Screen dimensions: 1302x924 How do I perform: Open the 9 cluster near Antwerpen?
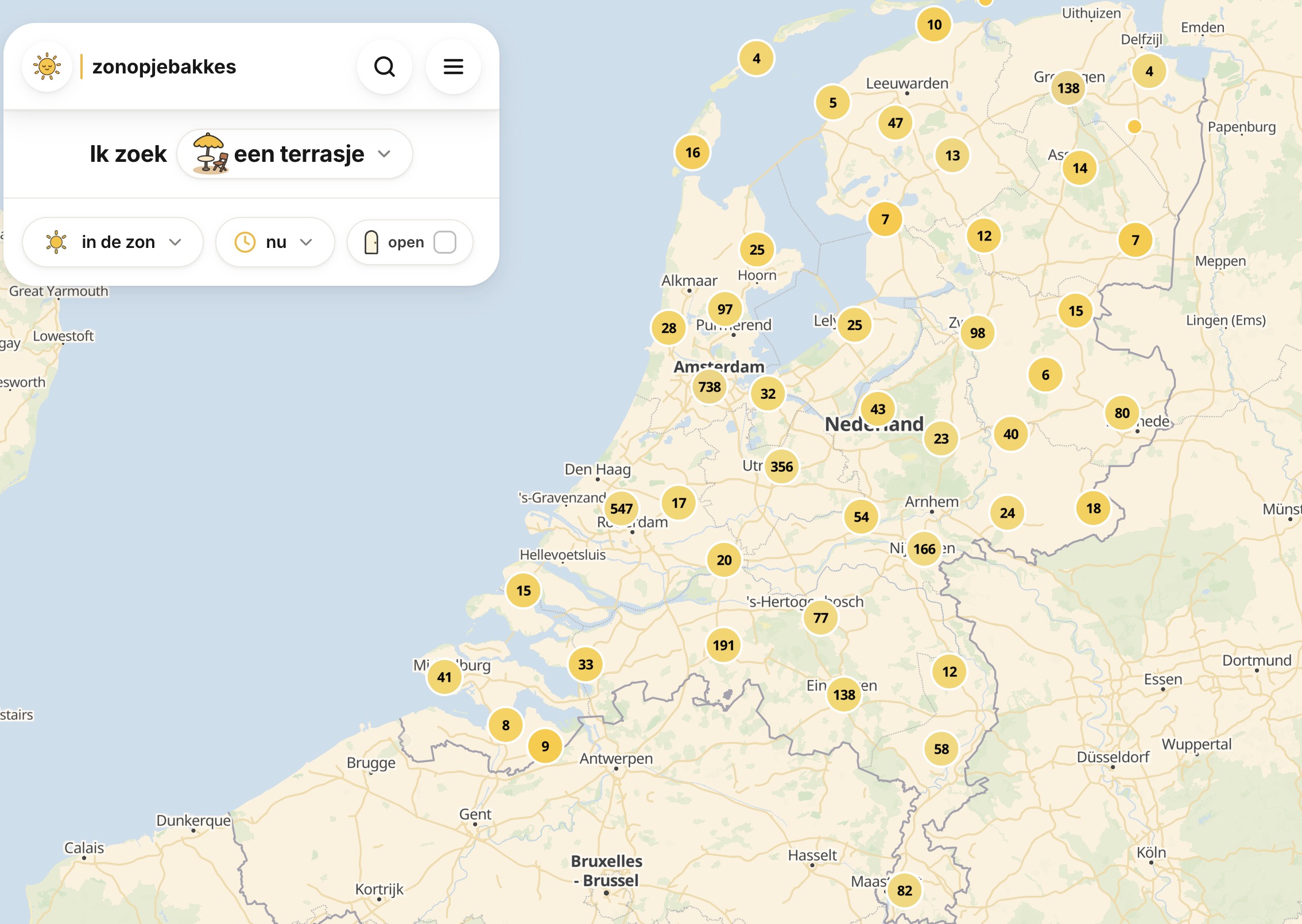[545, 746]
